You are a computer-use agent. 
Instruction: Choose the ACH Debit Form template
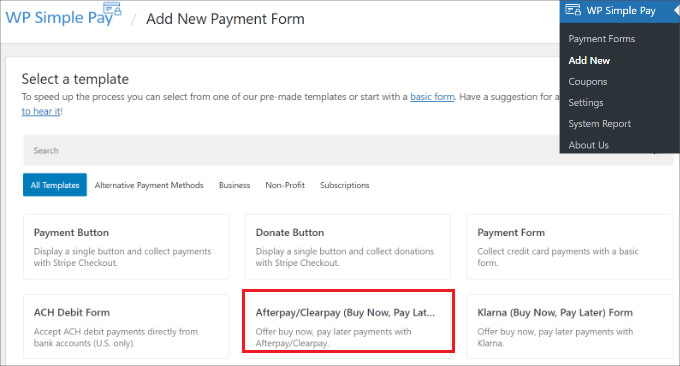coord(126,327)
